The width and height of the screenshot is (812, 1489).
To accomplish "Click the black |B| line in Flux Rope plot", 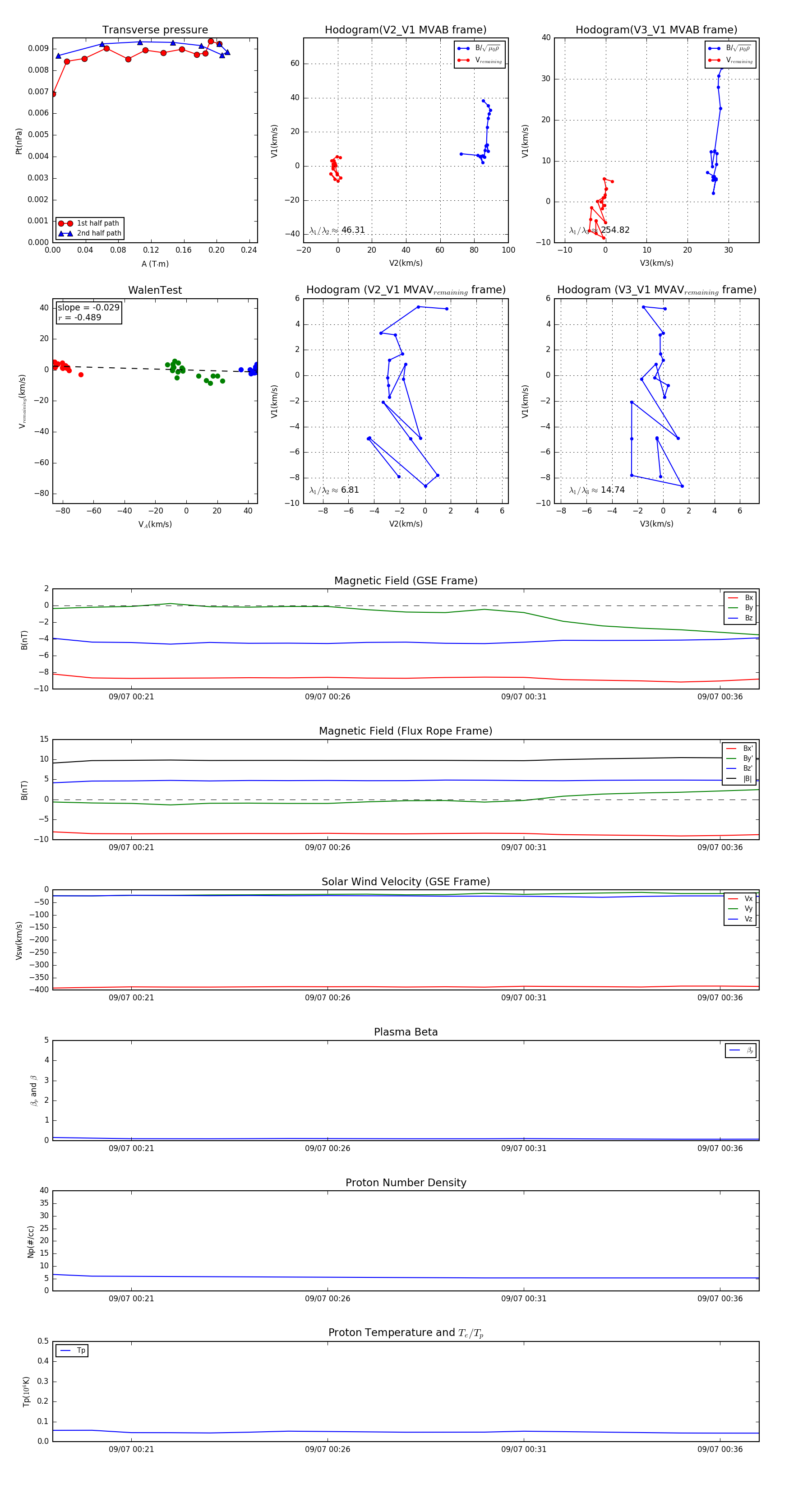I will tap(405, 760).
